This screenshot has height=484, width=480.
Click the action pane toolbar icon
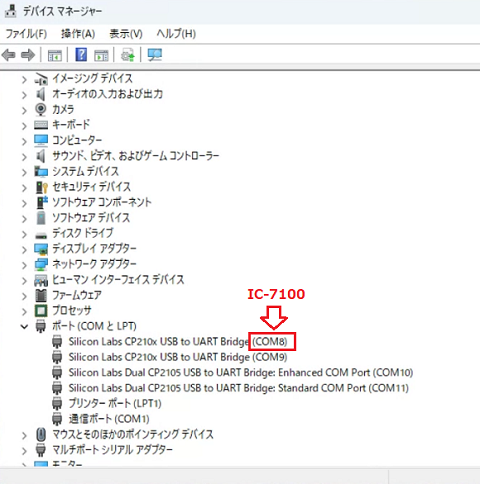101,55
